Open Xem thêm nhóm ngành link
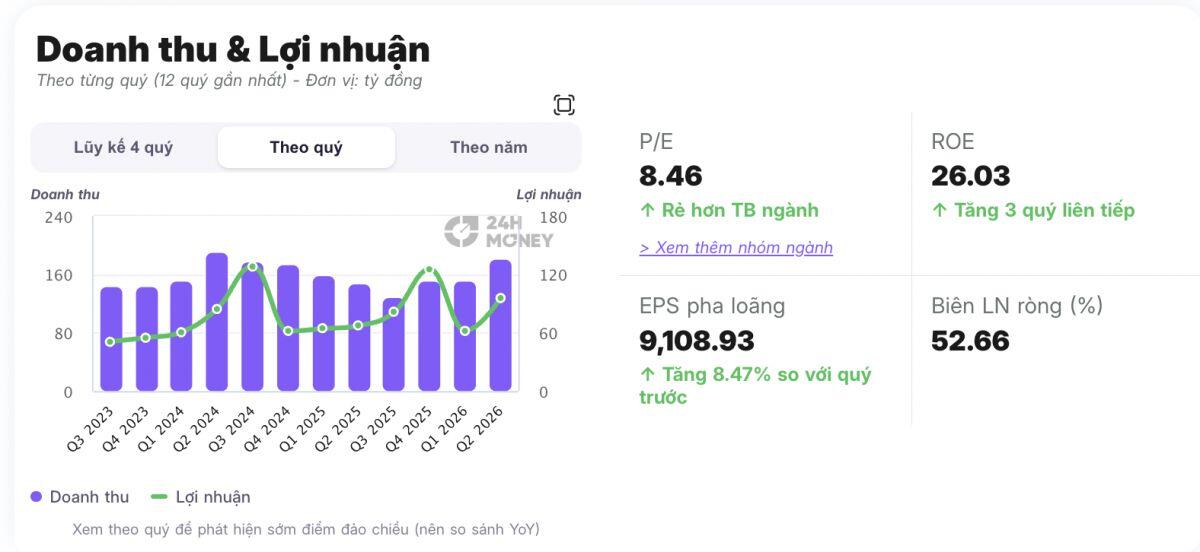This screenshot has width=1200, height=552. coord(736,247)
